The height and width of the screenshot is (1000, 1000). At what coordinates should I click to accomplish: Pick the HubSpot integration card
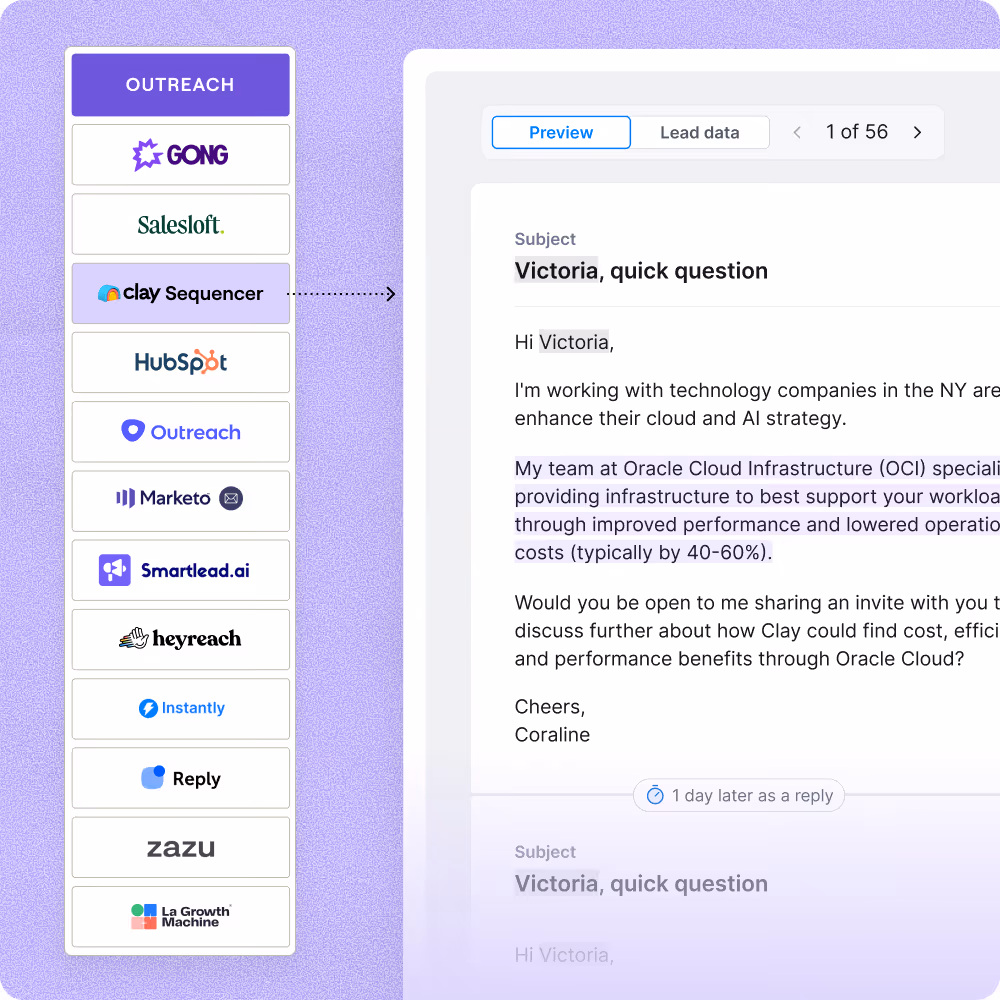[180, 362]
